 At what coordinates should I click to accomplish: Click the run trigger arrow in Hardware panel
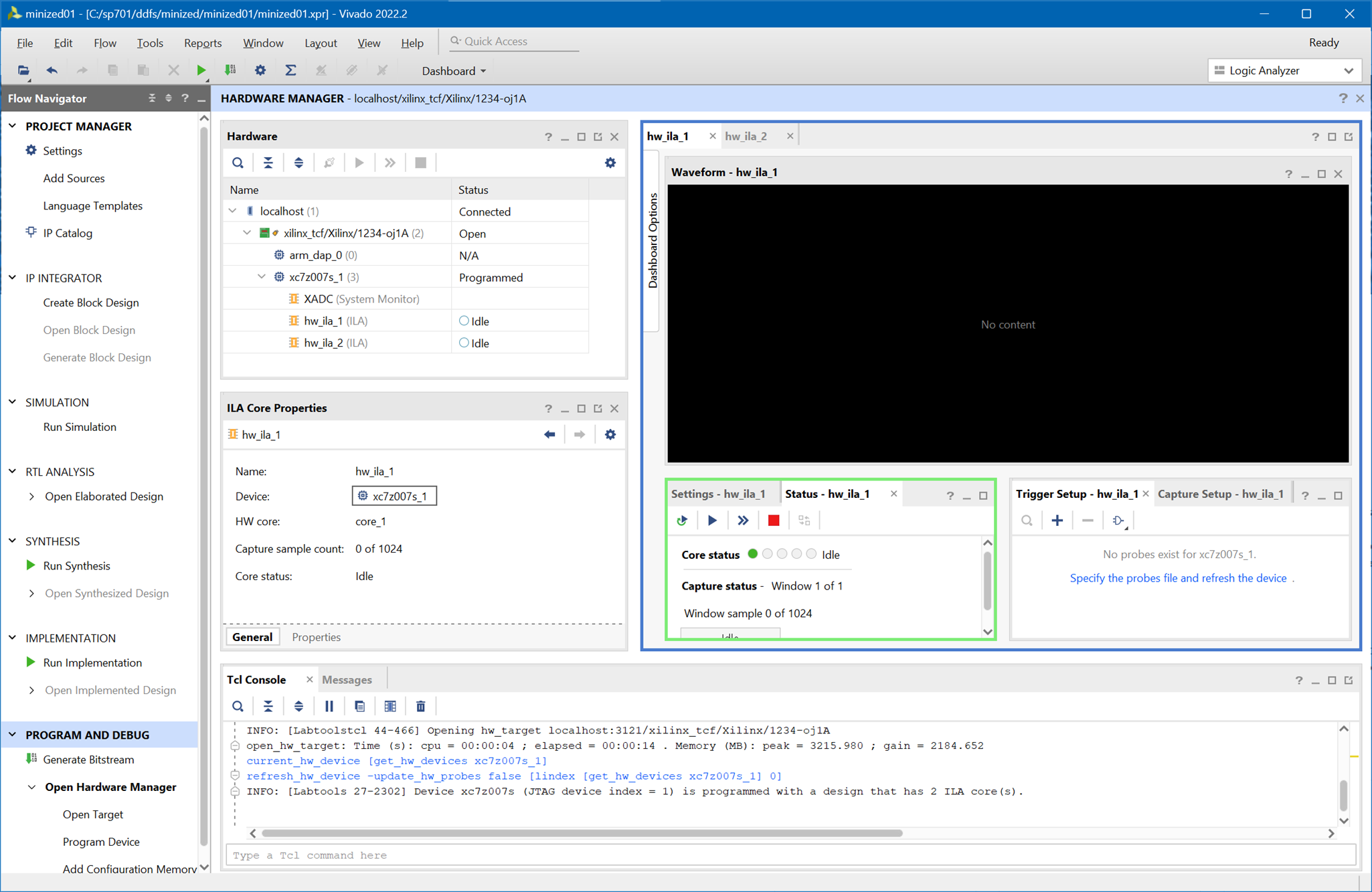[359, 163]
